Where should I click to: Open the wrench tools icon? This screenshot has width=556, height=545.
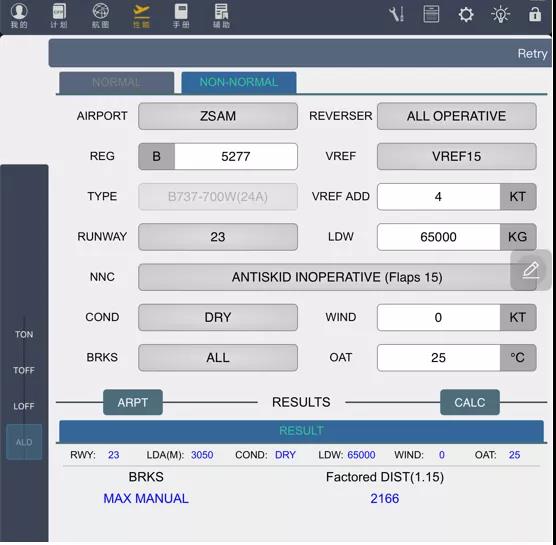(x=396, y=15)
